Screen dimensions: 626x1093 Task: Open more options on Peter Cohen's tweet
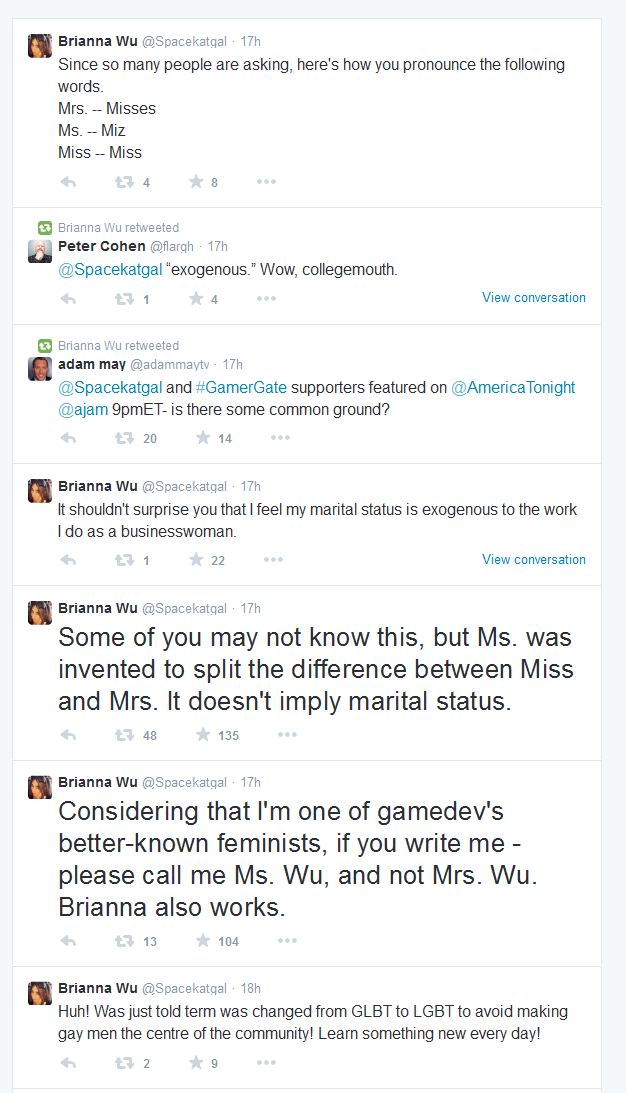(x=266, y=298)
